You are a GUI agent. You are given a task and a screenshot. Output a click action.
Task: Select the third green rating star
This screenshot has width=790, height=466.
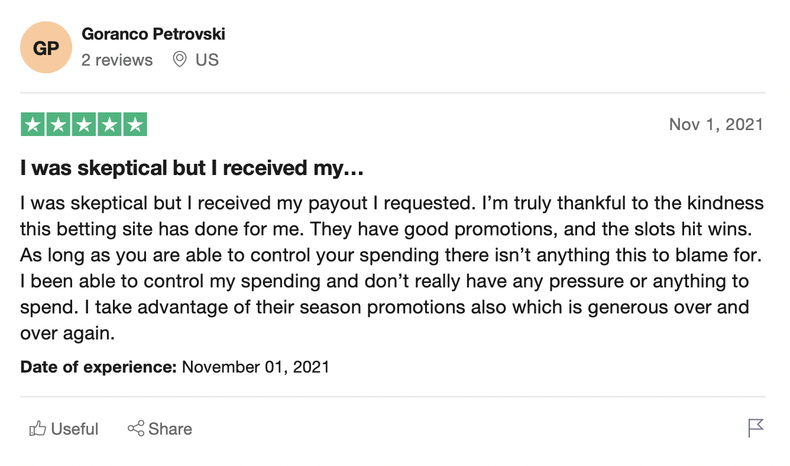pyautogui.click(x=84, y=125)
